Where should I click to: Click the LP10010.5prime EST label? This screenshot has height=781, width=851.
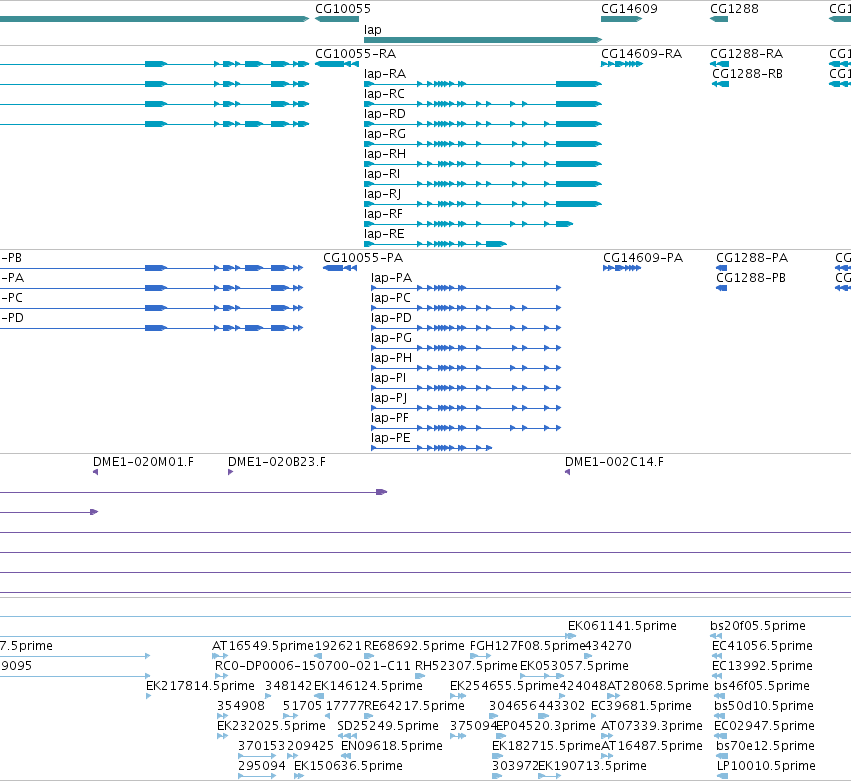click(766, 766)
